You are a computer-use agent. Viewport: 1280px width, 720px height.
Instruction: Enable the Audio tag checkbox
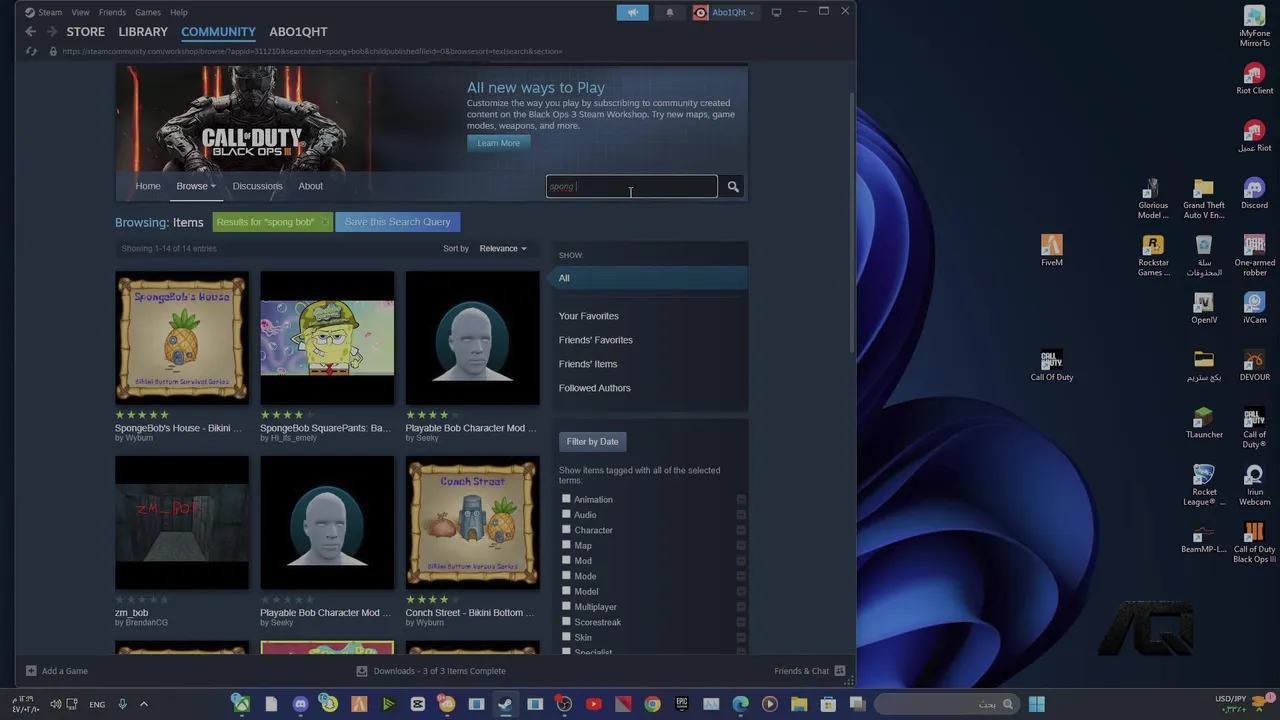(x=566, y=514)
